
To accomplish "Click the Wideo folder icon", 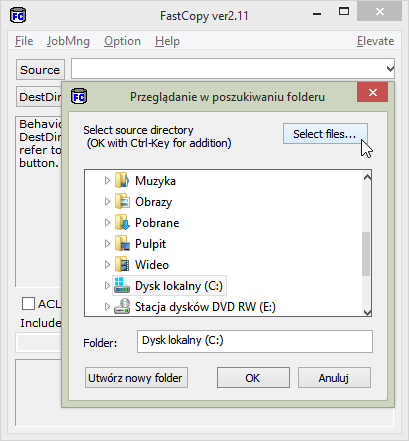I will coord(122,265).
